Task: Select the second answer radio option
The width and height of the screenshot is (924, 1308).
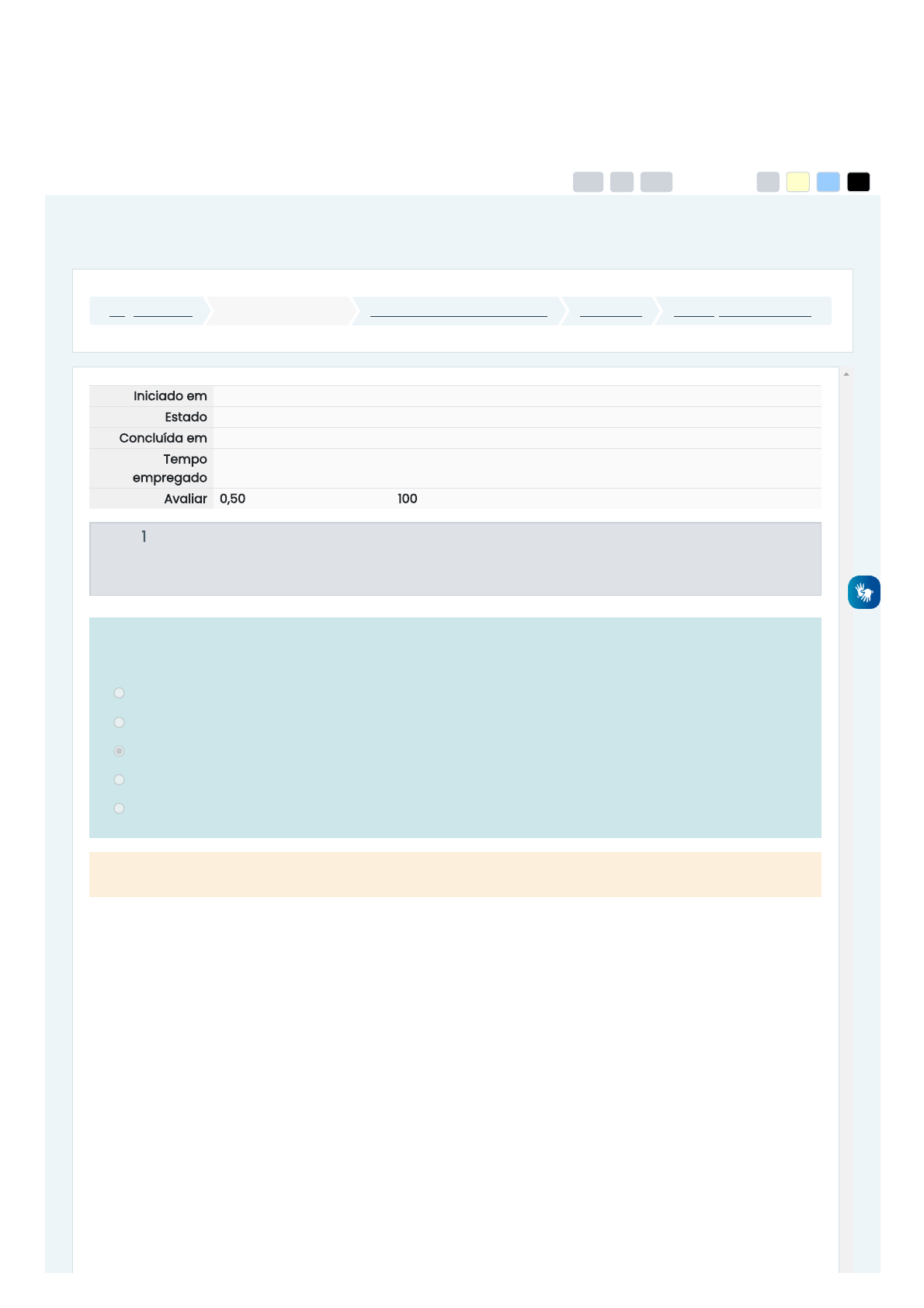Action: pos(119,722)
